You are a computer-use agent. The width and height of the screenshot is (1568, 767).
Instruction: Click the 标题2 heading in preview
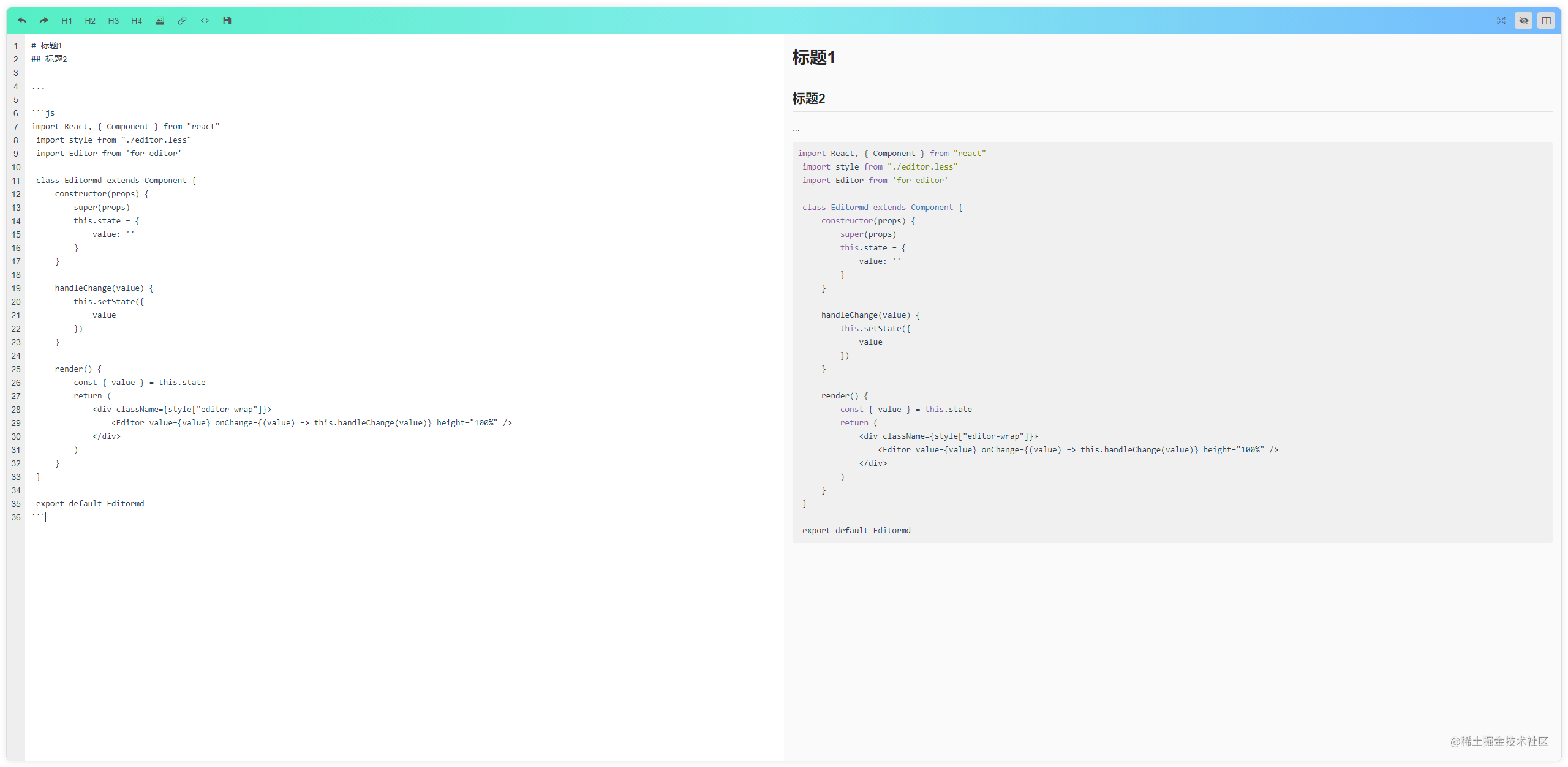(809, 99)
